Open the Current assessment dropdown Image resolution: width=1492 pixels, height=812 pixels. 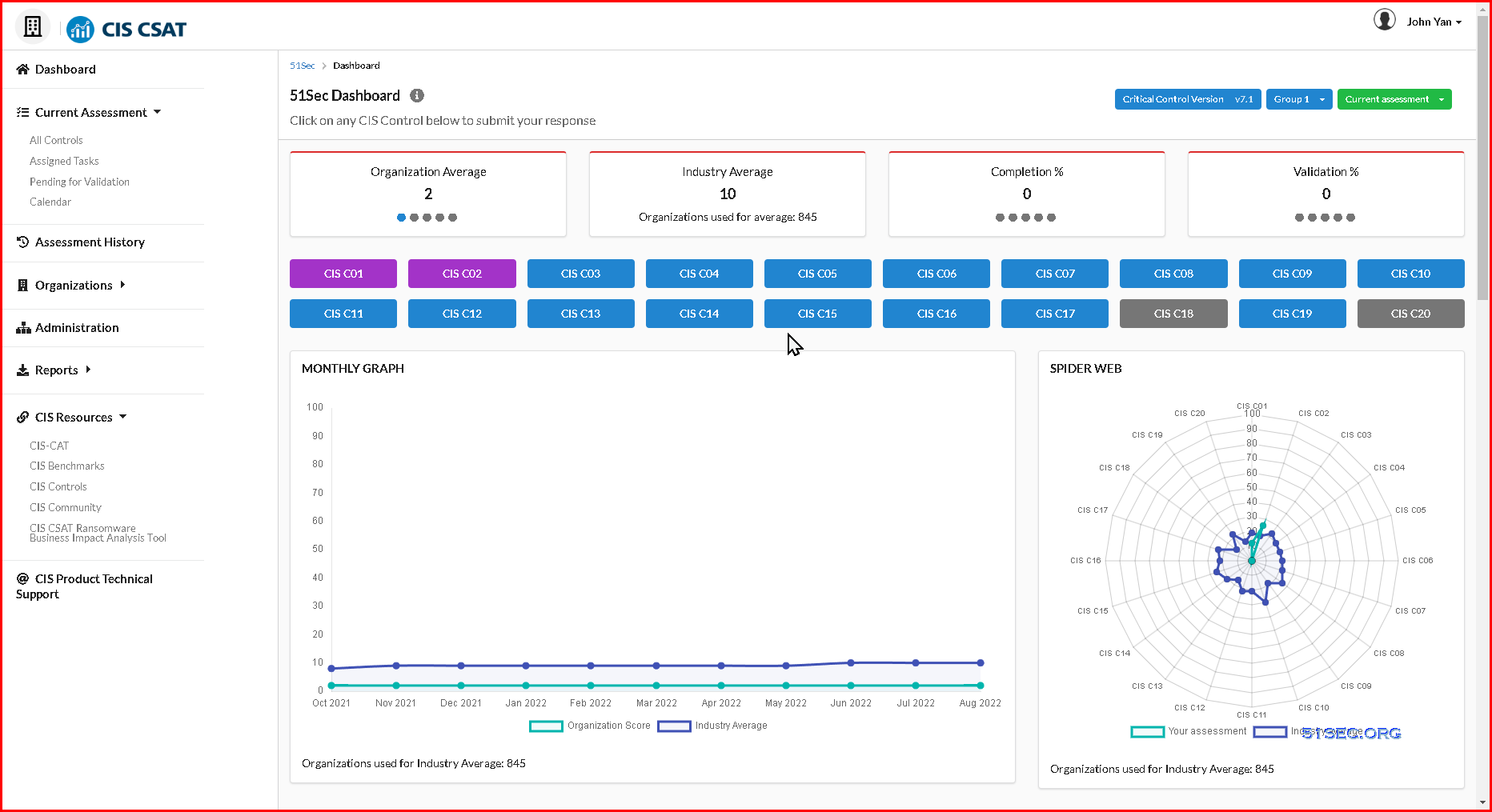point(1394,99)
